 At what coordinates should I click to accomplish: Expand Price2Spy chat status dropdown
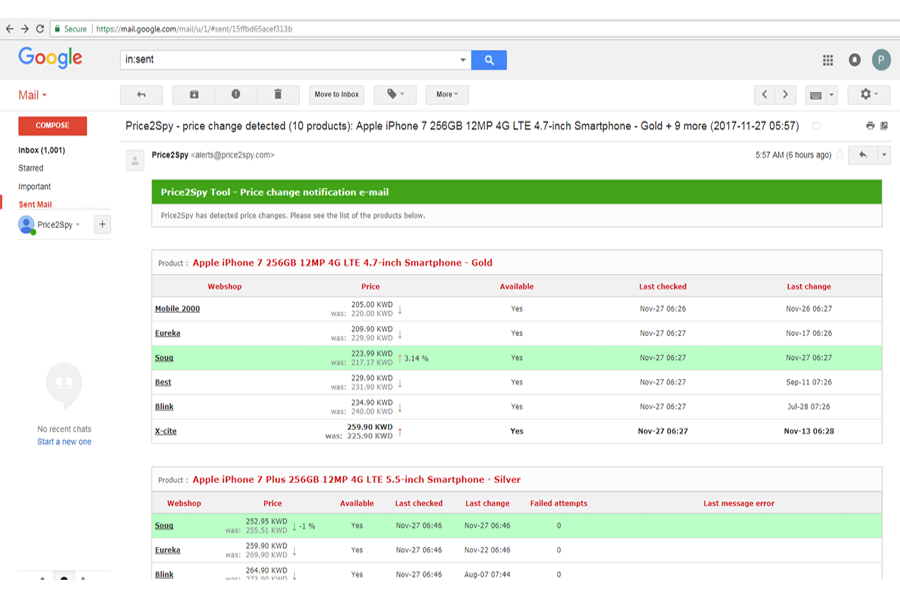click(78, 224)
